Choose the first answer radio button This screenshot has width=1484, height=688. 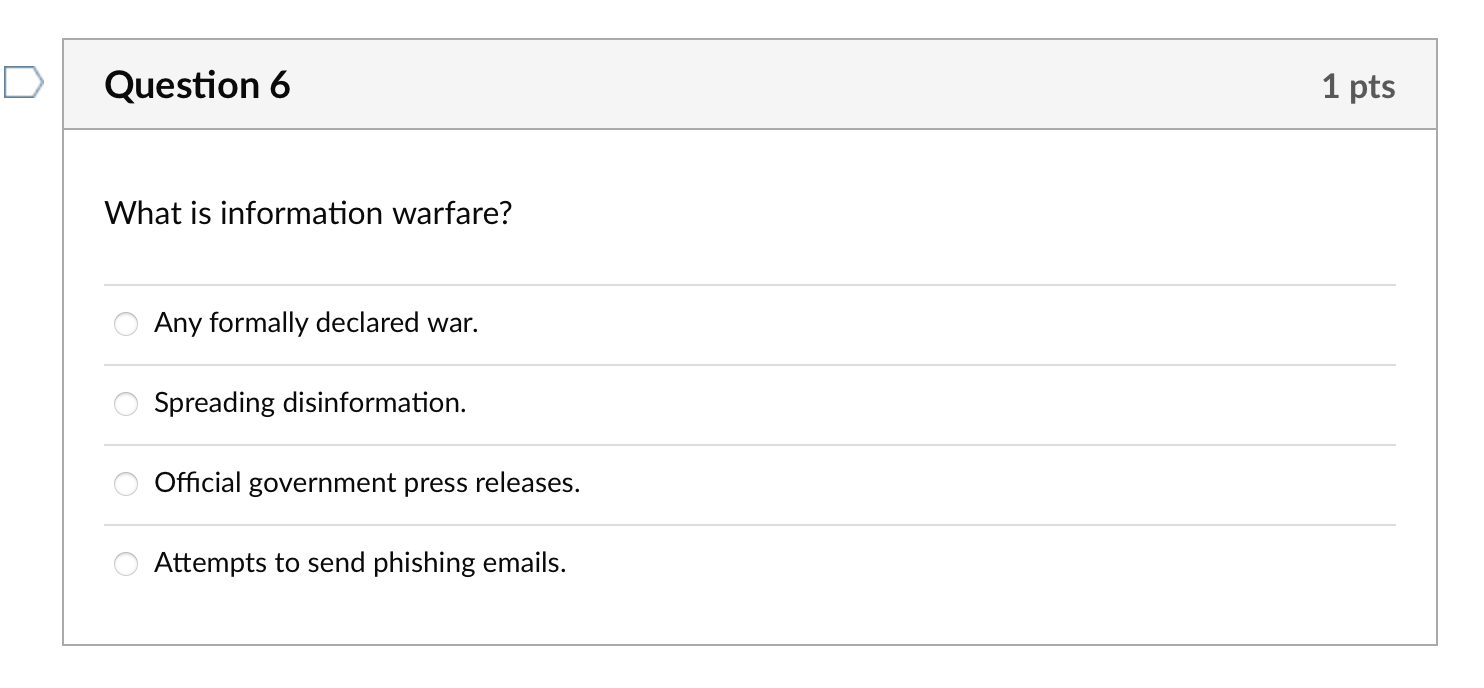point(126,324)
